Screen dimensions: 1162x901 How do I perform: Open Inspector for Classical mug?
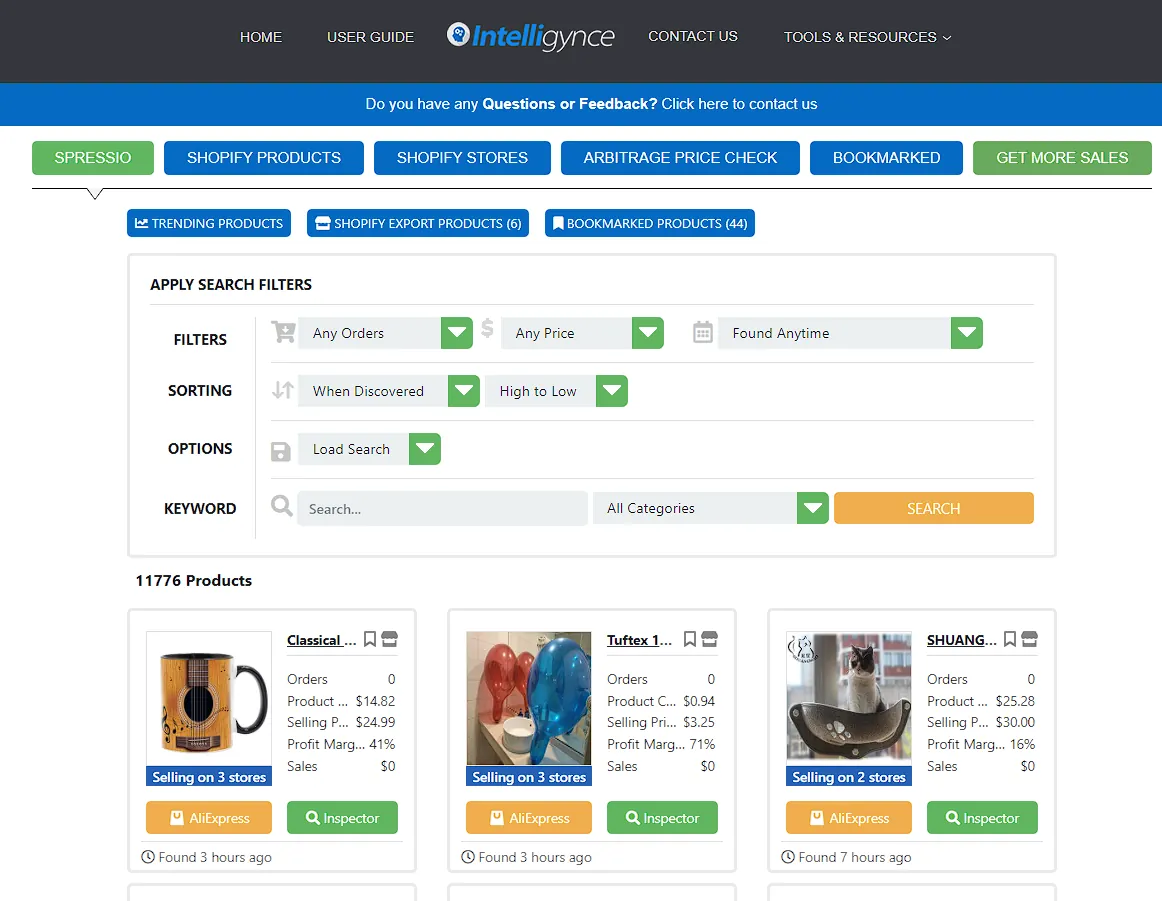click(x=342, y=817)
